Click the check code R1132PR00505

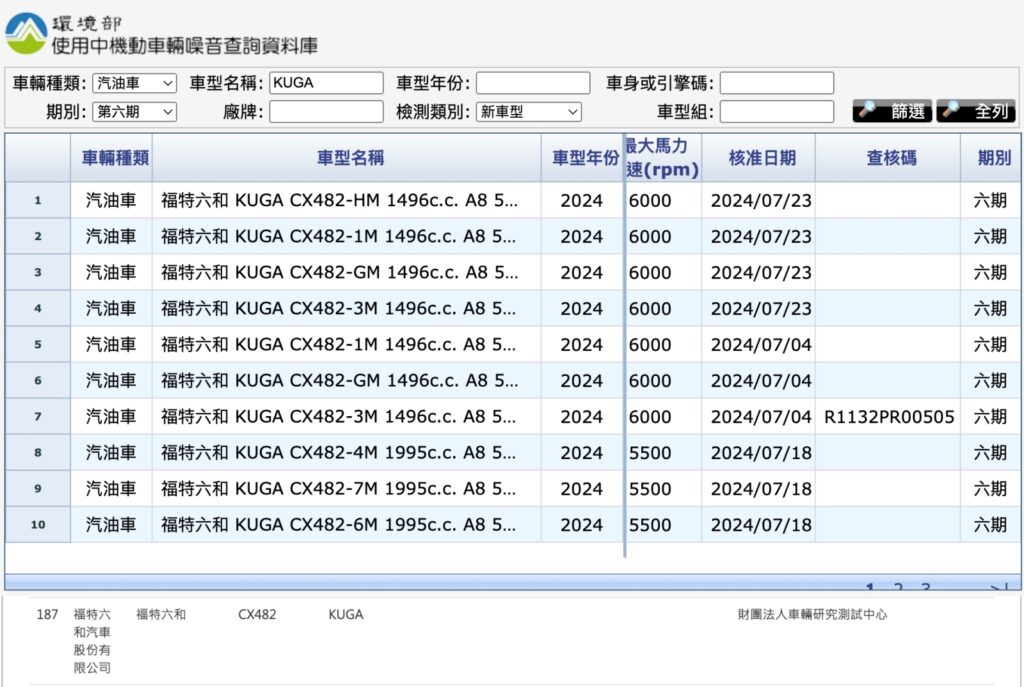coord(889,417)
